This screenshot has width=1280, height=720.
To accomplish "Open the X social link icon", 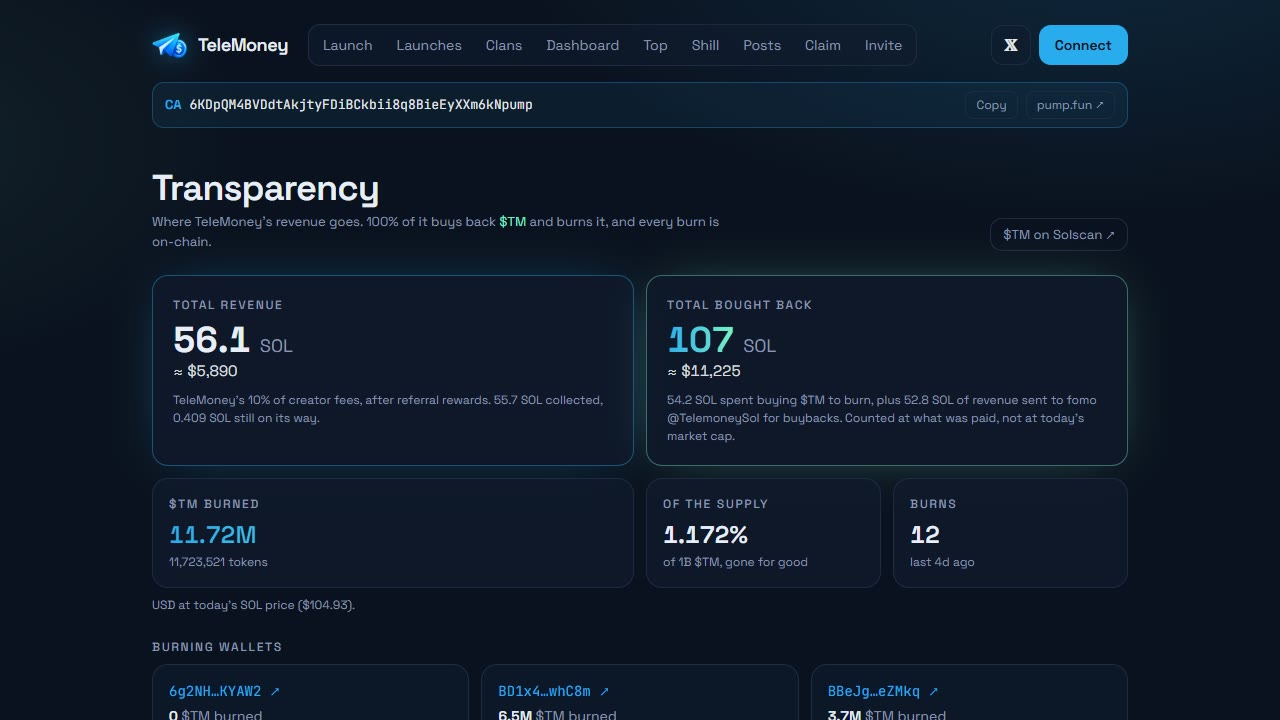I will (x=1011, y=45).
